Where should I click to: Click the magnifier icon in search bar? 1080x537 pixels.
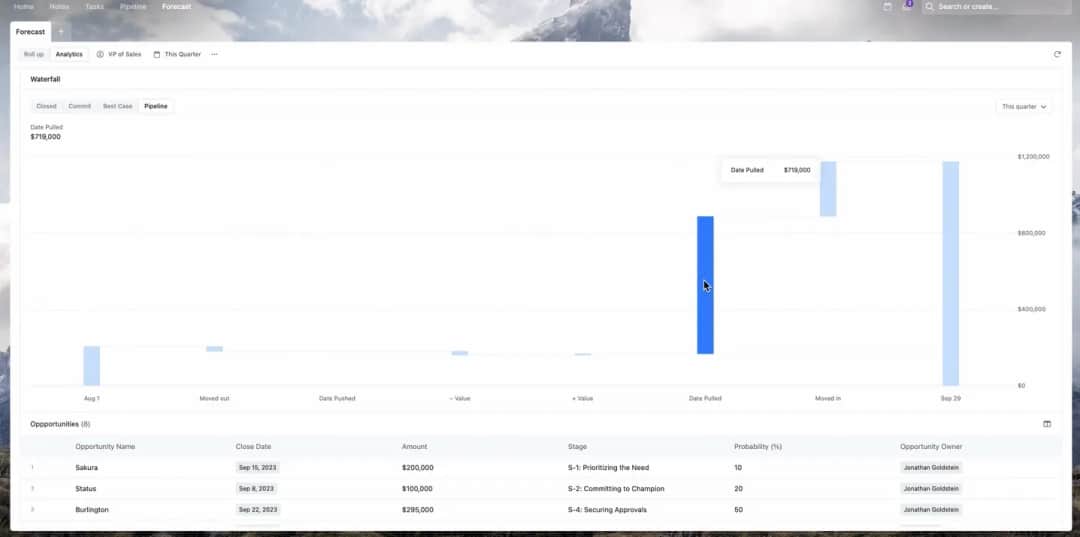[929, 6]
